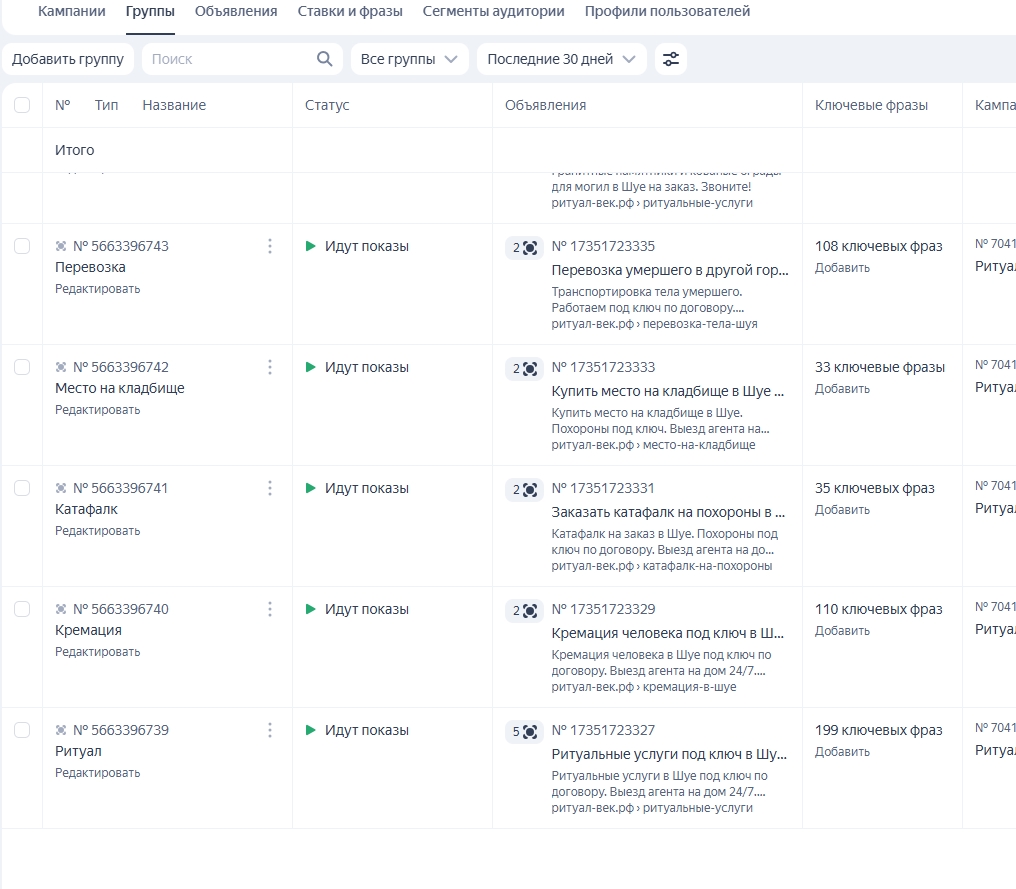Open three-dot menu for Место на кладбище
Image resolution: width=1016 pixels, height=889 pixels.
[x=270, y=367]
